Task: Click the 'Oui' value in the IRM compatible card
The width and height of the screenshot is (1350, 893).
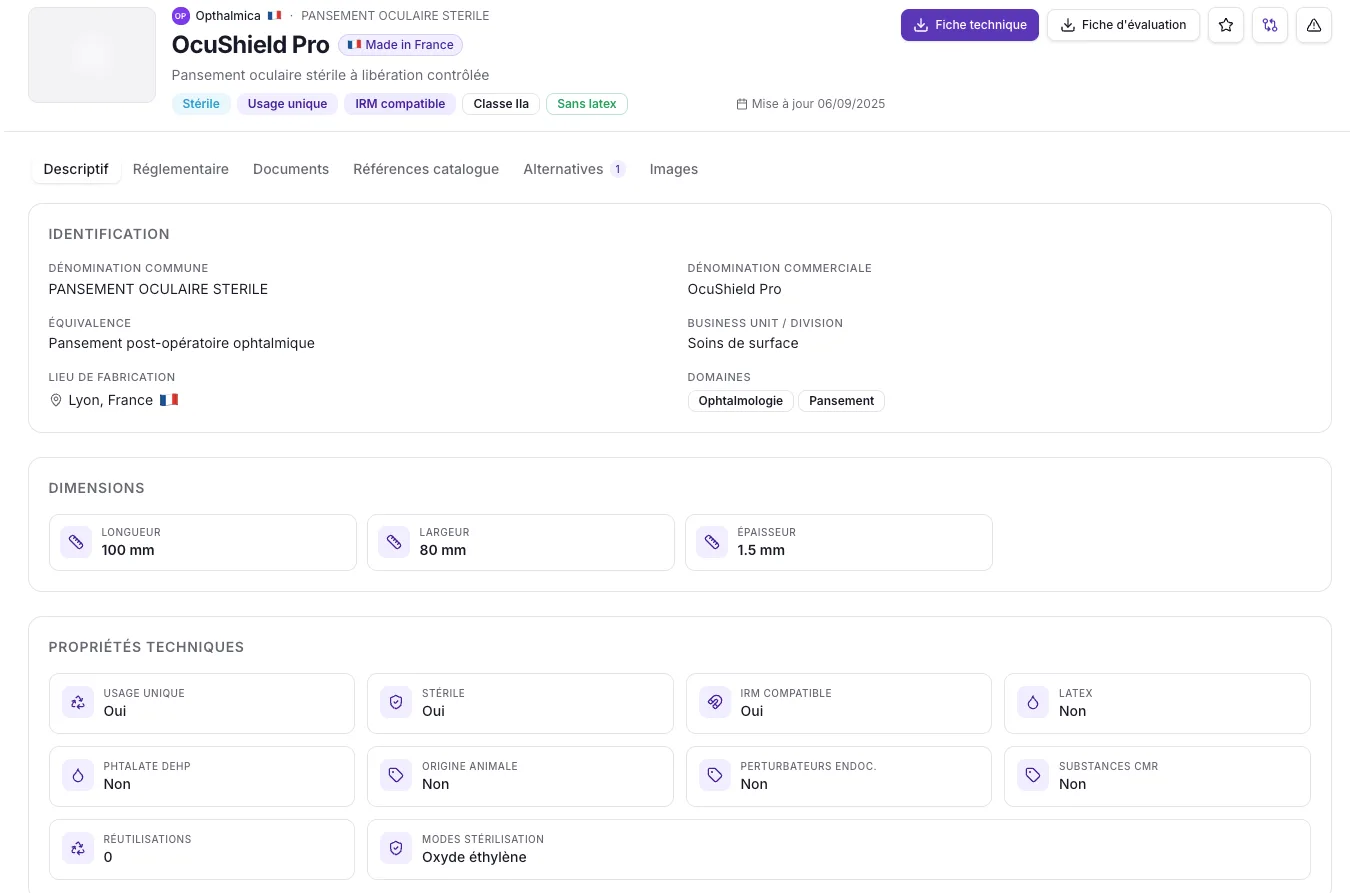Action: (x=752, y=711)
